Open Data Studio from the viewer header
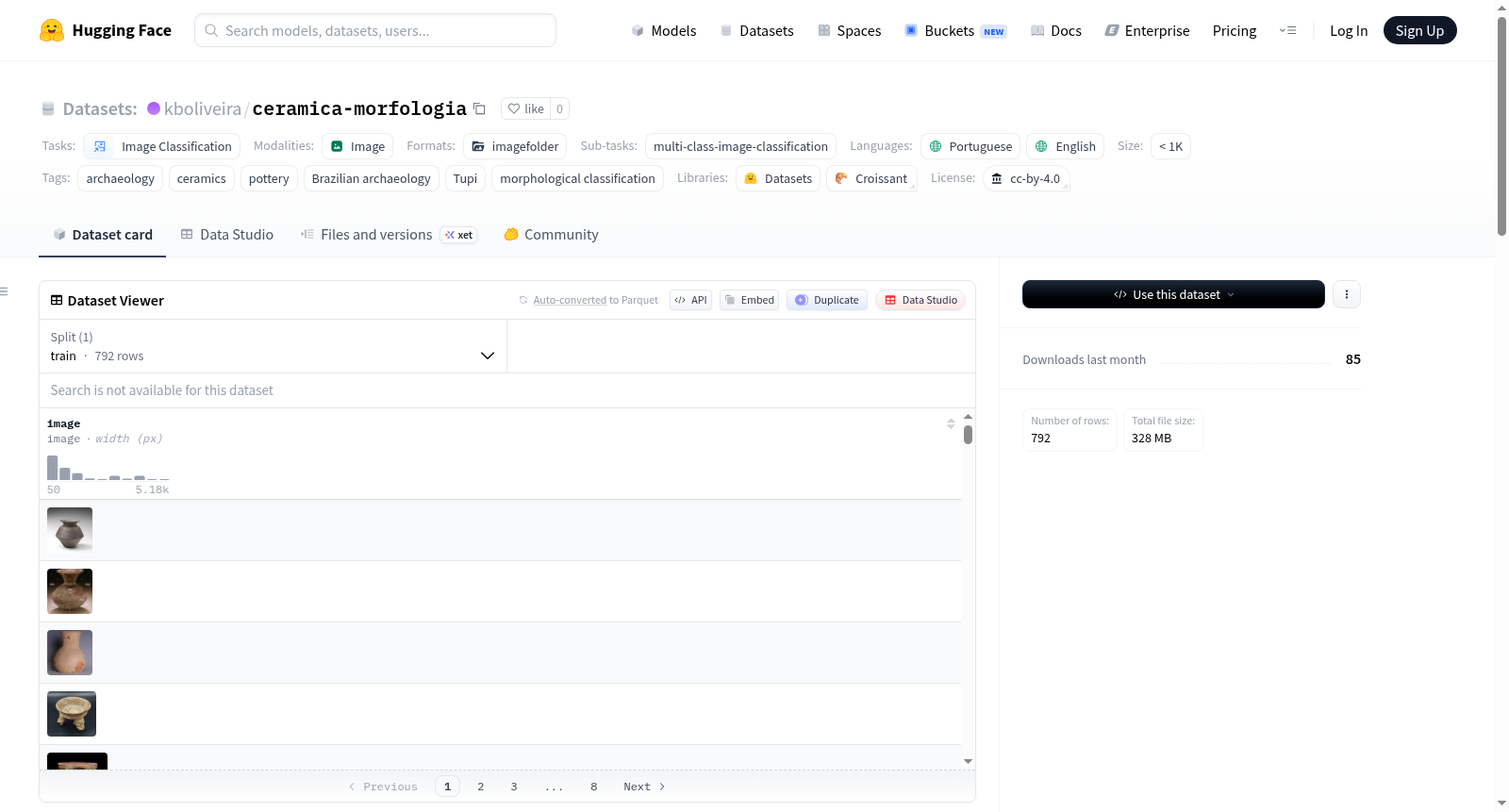This screenshot has width=1509, height=812. click(x=920, y=300)
